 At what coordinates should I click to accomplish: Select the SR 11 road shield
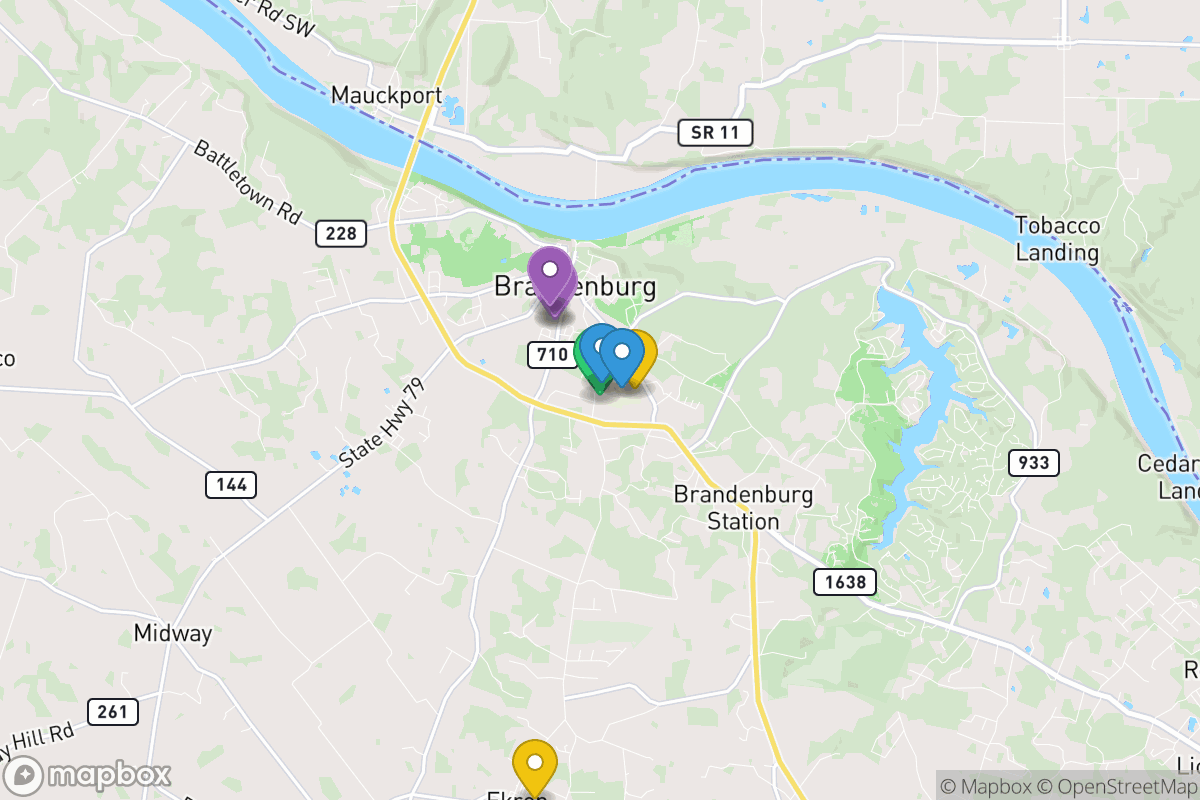pos(715,132)
